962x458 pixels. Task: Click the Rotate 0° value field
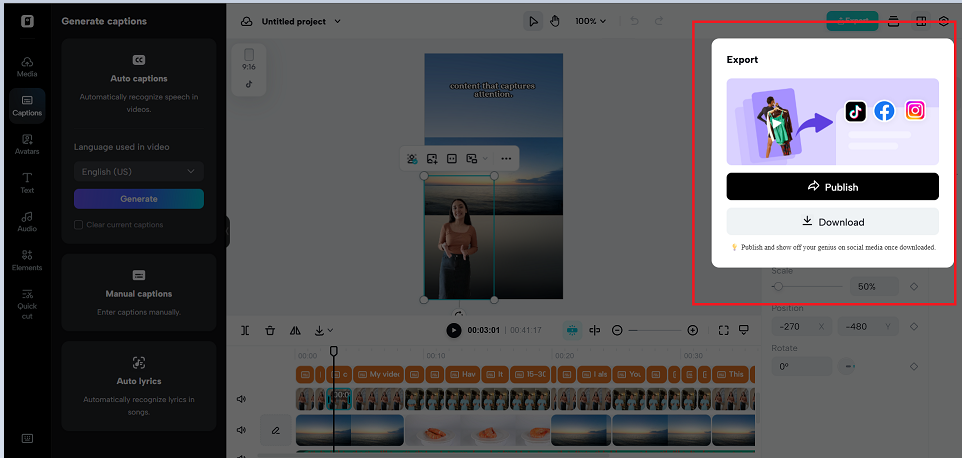tap(802, 367)
